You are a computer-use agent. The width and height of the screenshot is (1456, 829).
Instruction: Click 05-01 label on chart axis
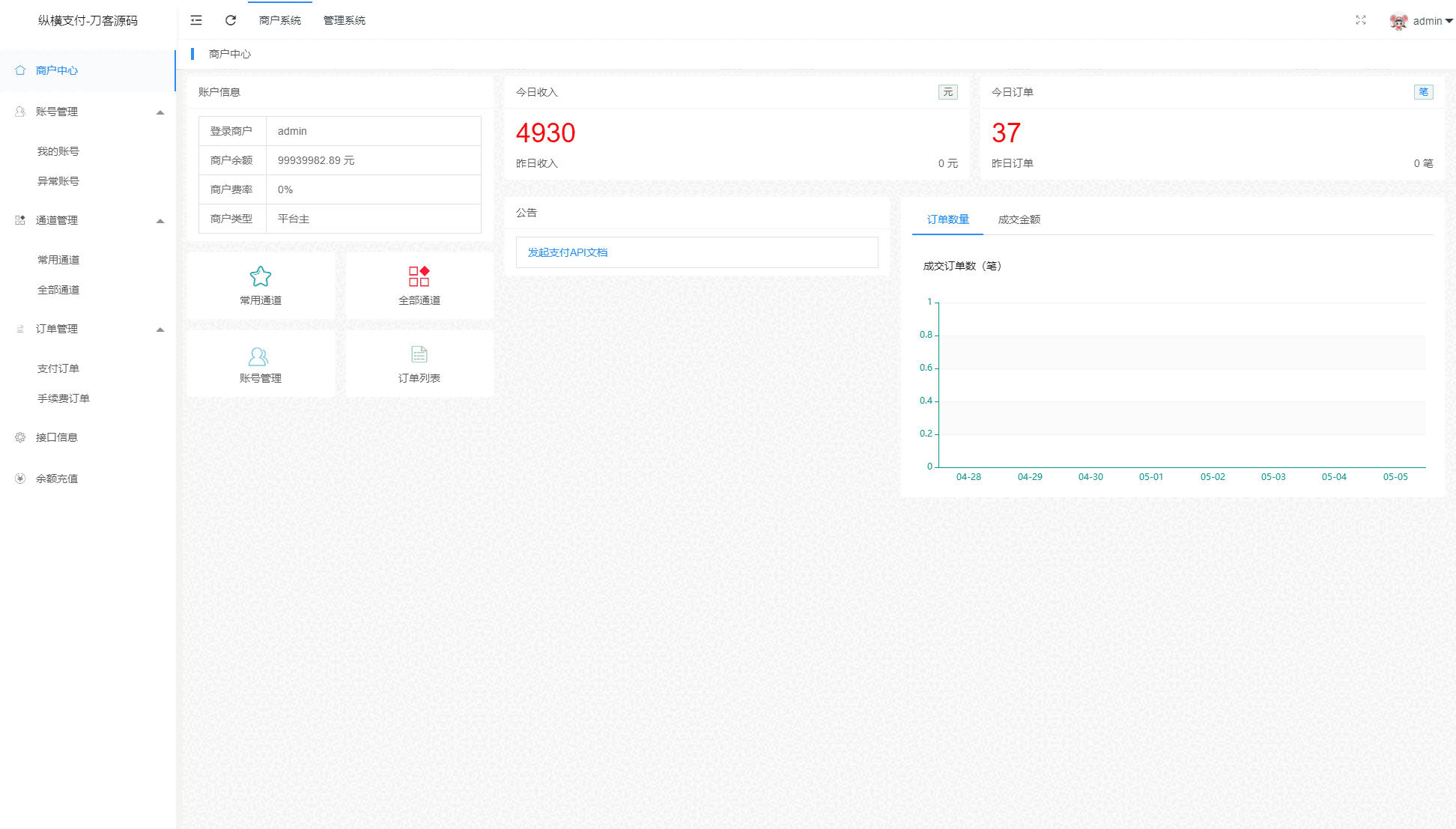1151,477
